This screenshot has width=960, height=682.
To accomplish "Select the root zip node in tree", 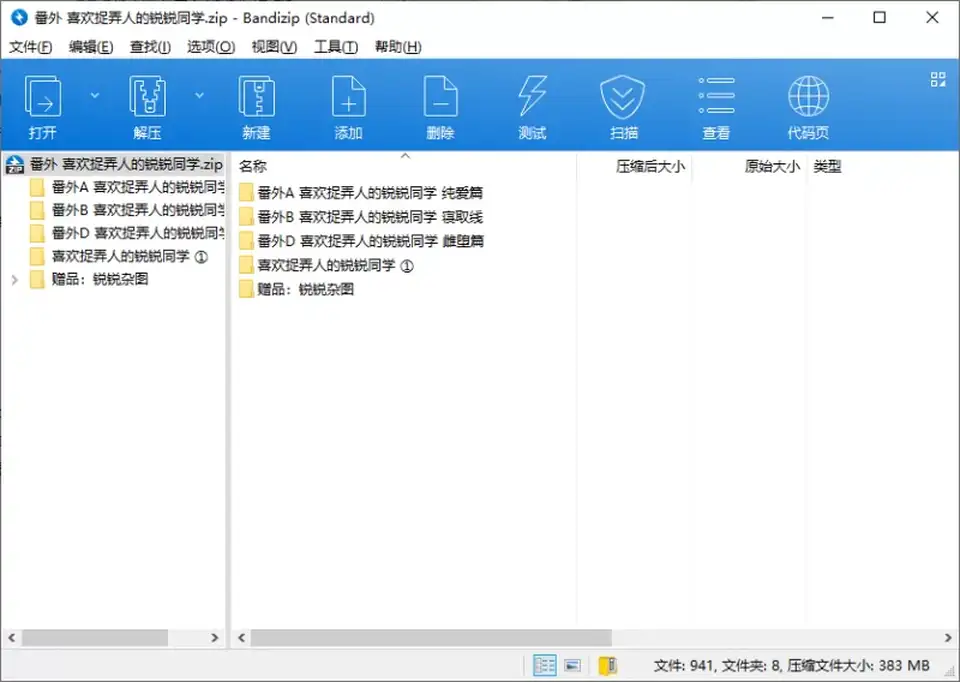I will [114, 164].
